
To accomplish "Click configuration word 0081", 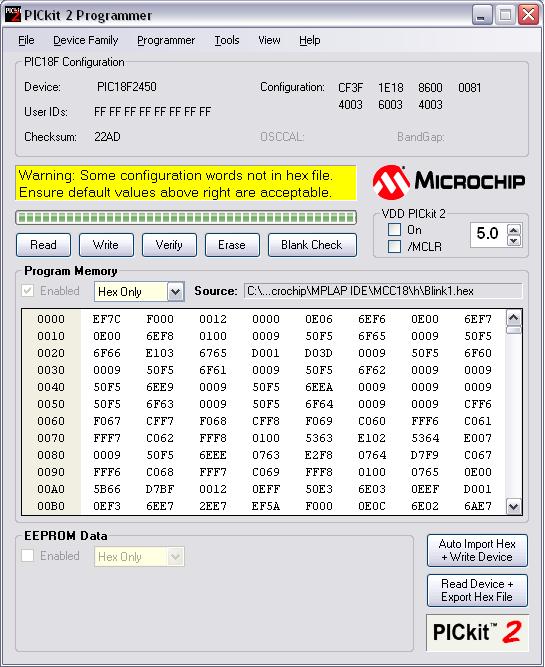I will click(x=470, y=88).
